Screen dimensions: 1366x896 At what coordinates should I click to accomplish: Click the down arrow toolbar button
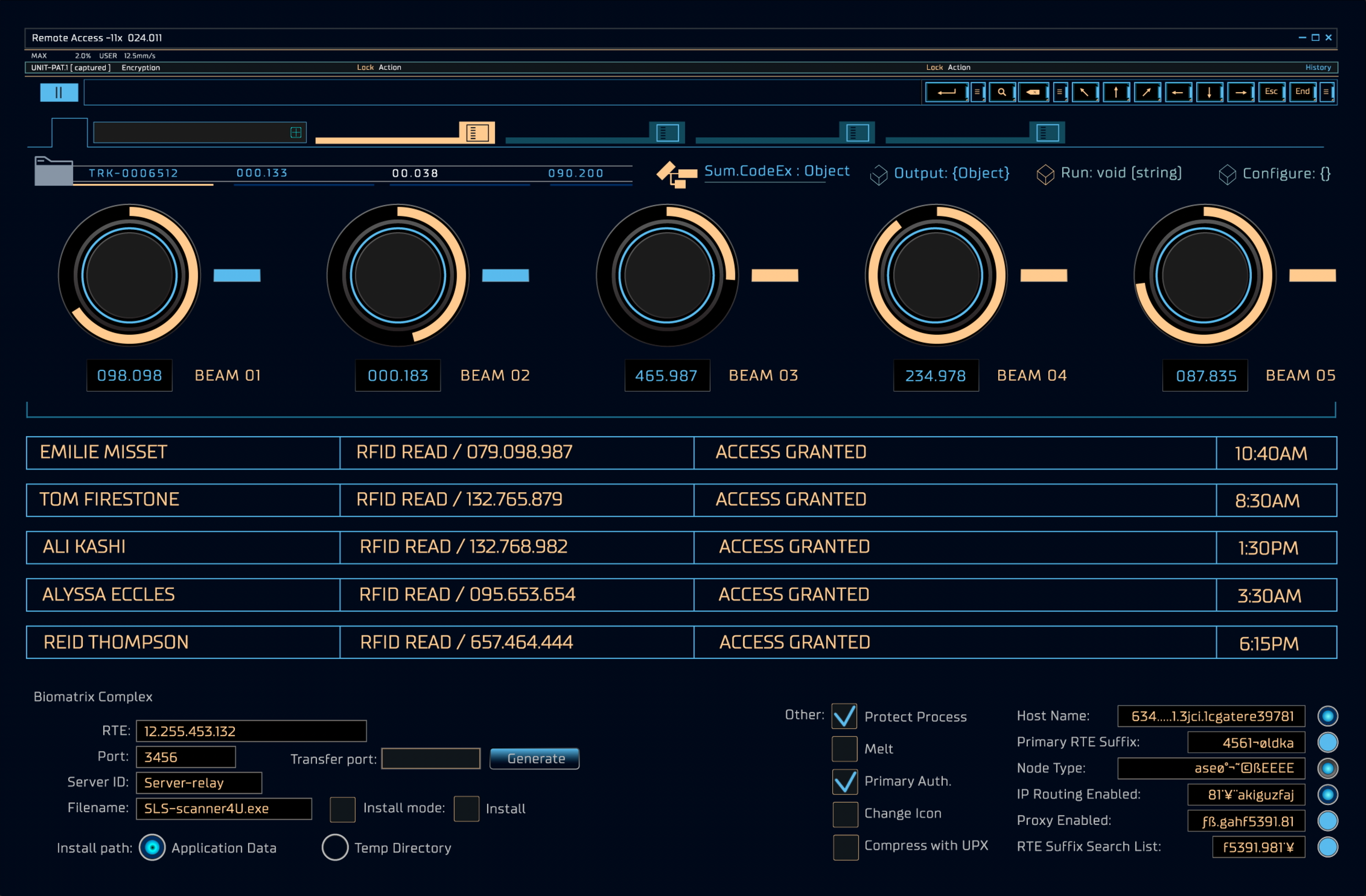pyautogui.click(x=1209, y=92)
